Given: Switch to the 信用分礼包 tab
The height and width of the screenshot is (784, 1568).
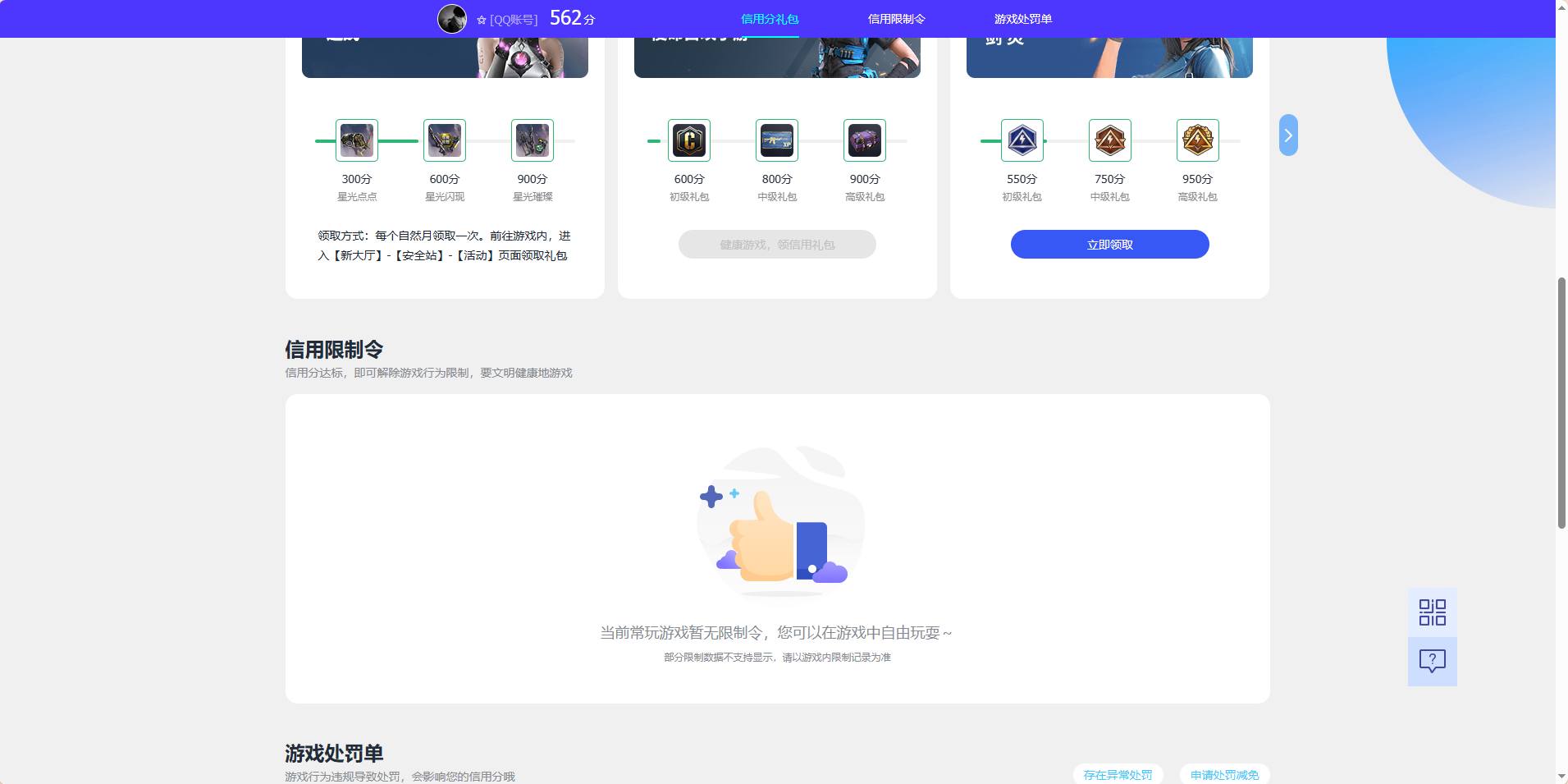Looking at the screenshot, I should pyautogui.click(x=770, y=19).
